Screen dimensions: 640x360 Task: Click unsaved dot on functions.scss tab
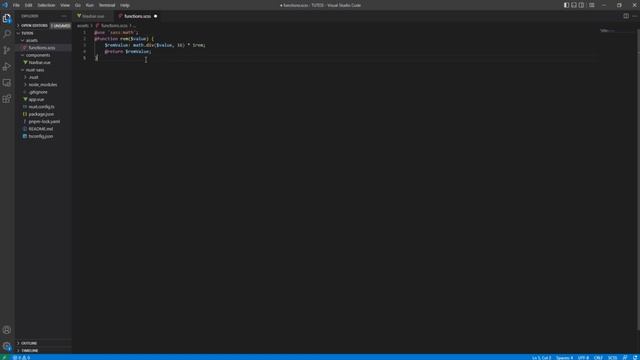[x=156, y=16]
